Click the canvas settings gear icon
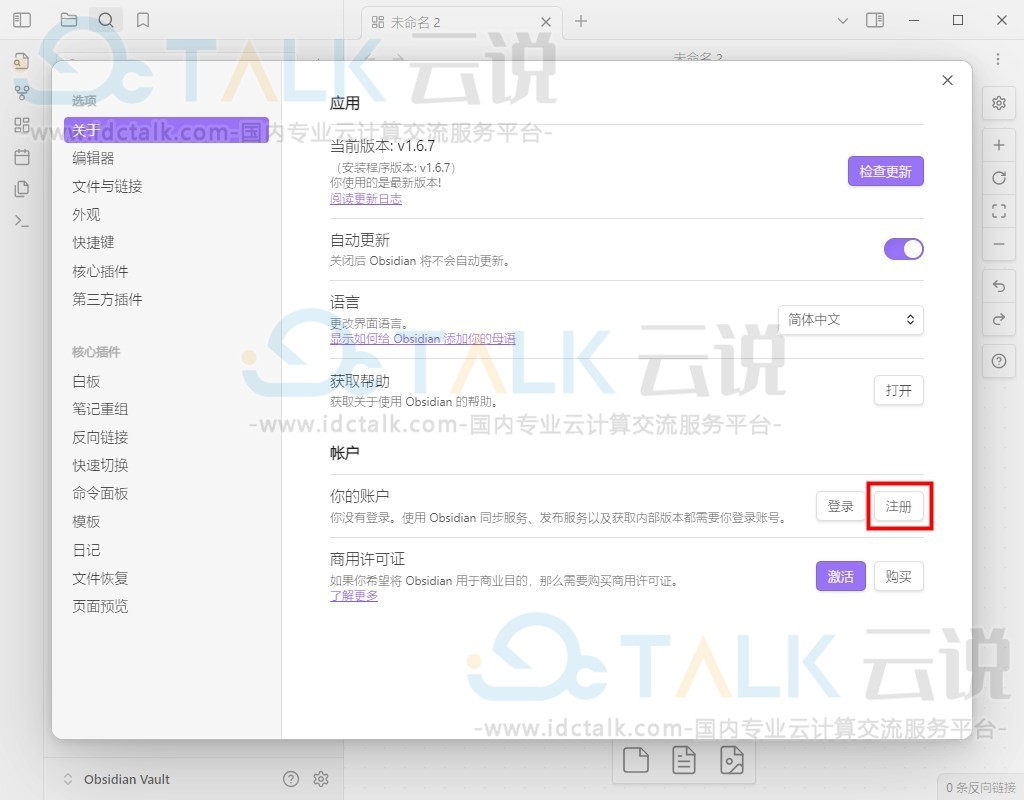The width and height of the screenshot is (1024, 800). [999, 103]
